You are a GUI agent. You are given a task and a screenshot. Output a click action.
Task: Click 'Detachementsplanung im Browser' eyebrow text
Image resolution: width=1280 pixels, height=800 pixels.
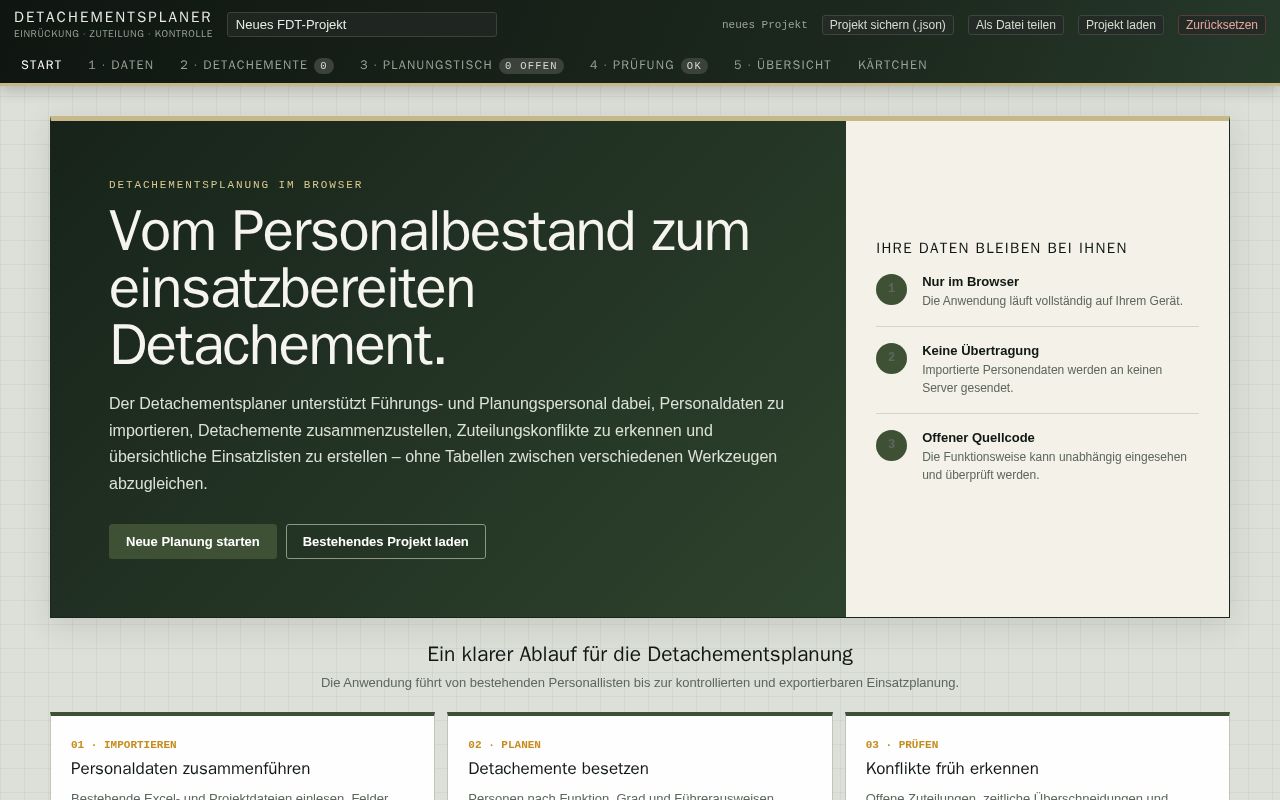[236, 185]
